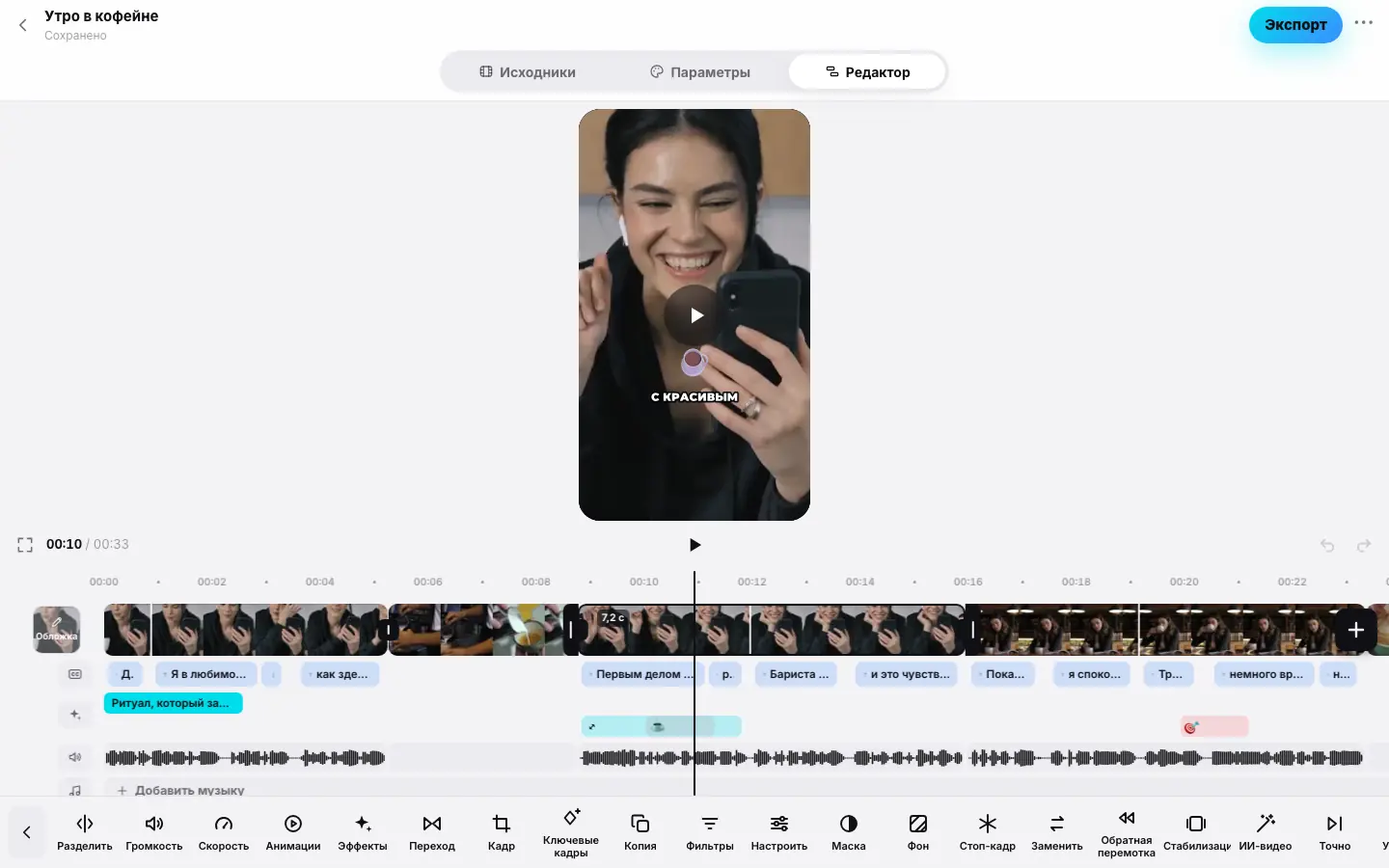Switch to the Параметры tab
The image size is (1389, 868).
click(700, 72)
